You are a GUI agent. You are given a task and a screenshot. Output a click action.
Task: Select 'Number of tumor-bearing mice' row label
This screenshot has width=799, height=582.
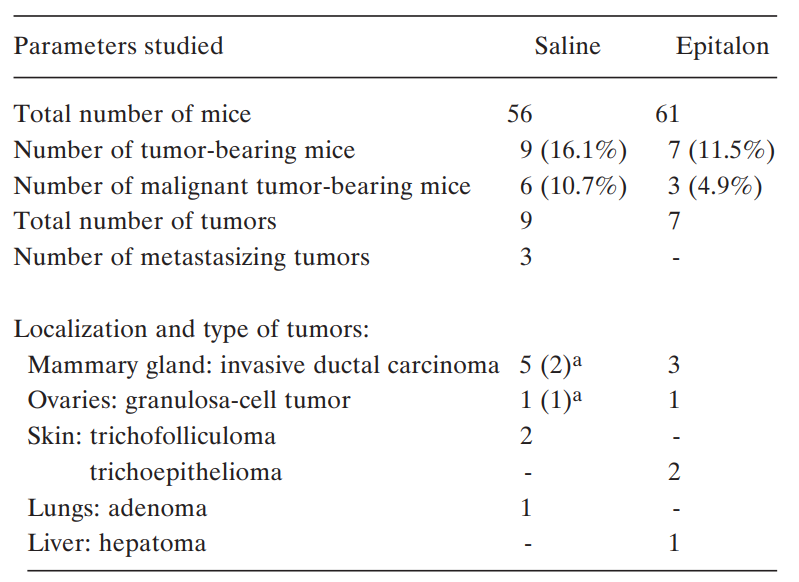click(184, 150)
